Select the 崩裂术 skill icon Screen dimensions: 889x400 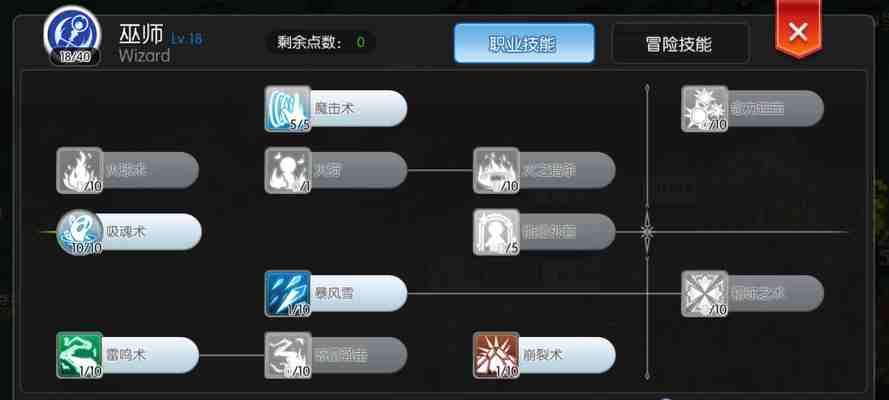coord(496,355)
